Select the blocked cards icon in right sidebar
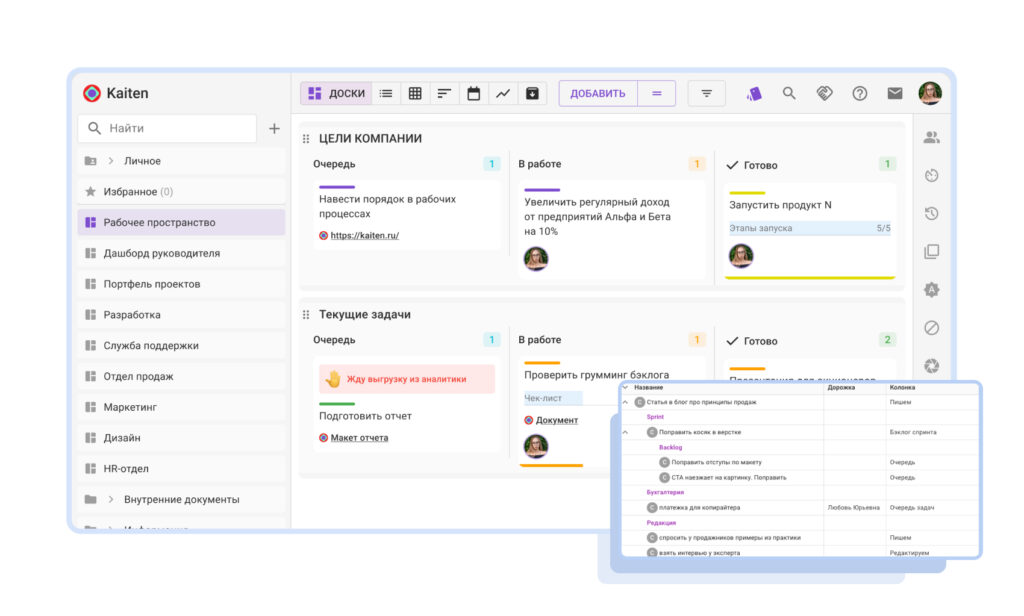This screenshot has width=1024, height=616. pyautogui.click(x=930, y=328)
